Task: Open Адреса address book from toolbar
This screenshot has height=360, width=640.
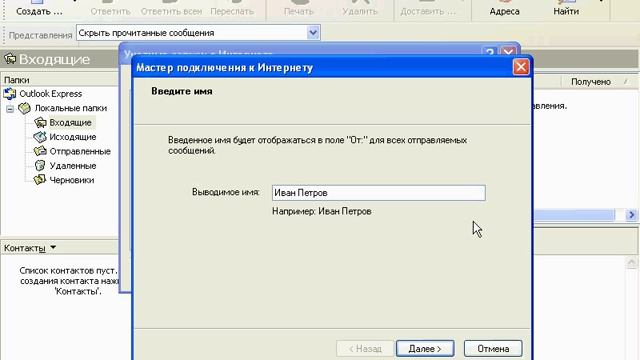Action: (504, 8)
